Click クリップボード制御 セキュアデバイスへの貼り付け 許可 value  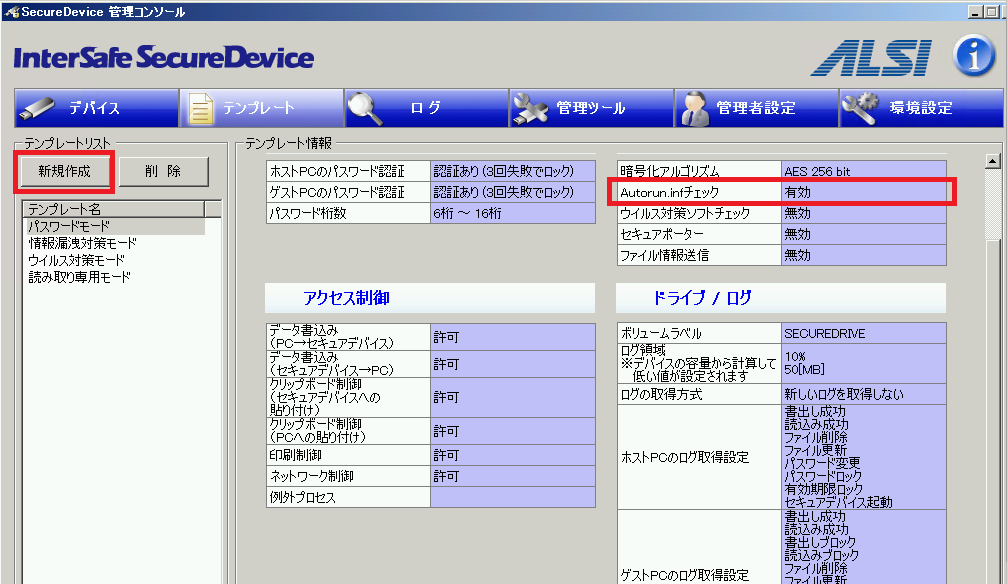click(512, 397)
